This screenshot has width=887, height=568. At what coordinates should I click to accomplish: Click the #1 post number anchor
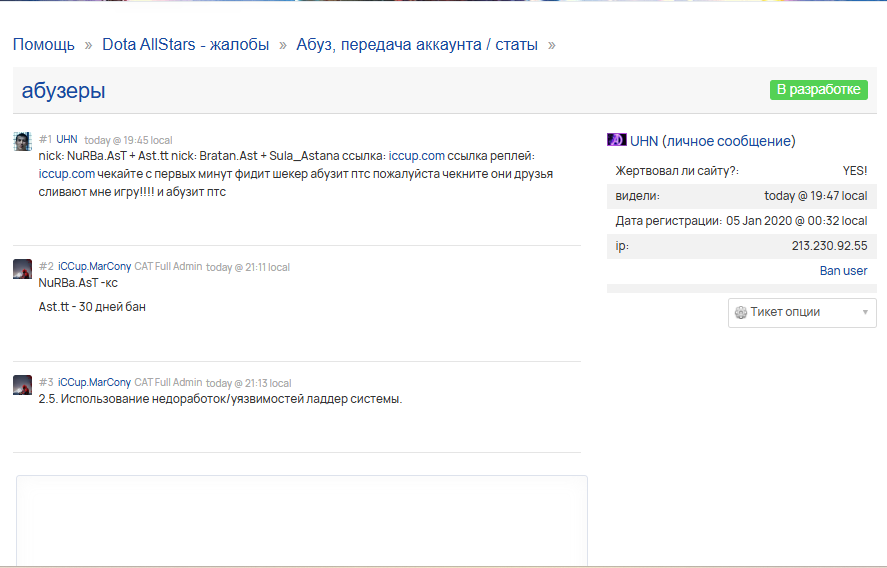pos(45,139)
